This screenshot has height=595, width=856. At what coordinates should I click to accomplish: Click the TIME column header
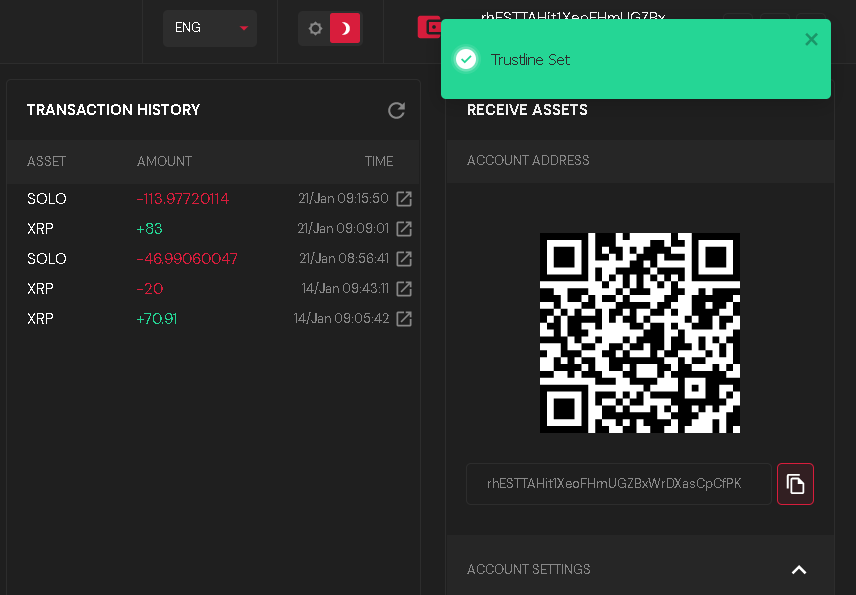point(379,162)
